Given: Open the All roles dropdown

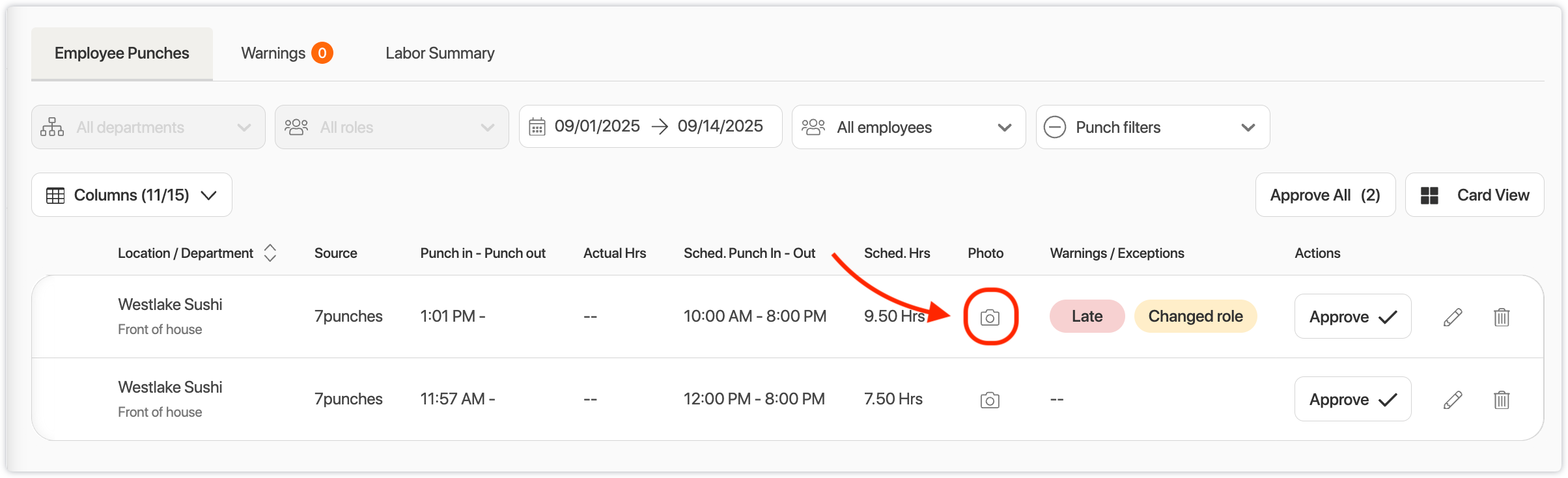Looking at the screenshot, I should pos(391,127).
